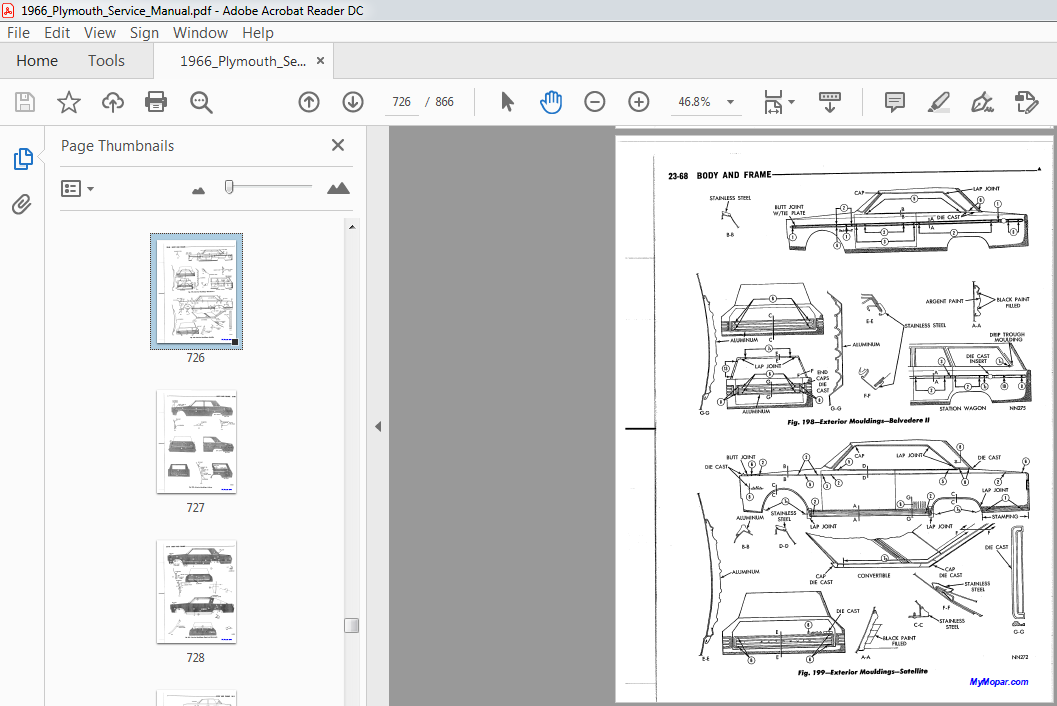Expand the page fit options dropdown arrow
Screen dimensions: 1057x706
coord(791,102)
